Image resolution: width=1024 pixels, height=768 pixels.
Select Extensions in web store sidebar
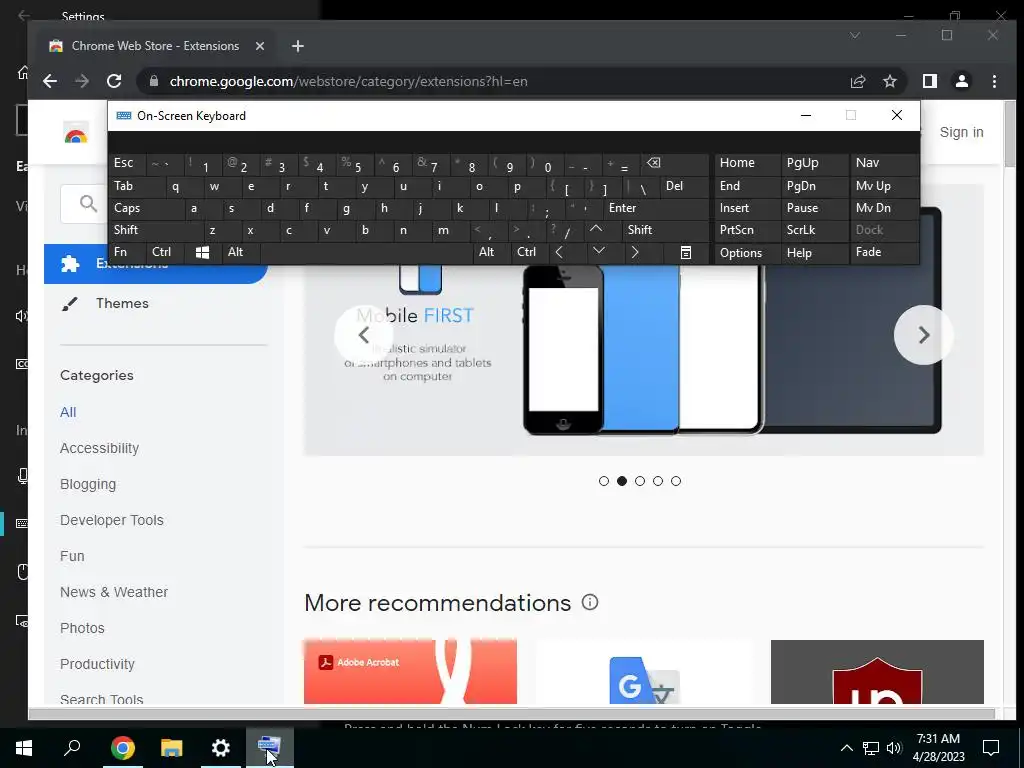[155, 264]
